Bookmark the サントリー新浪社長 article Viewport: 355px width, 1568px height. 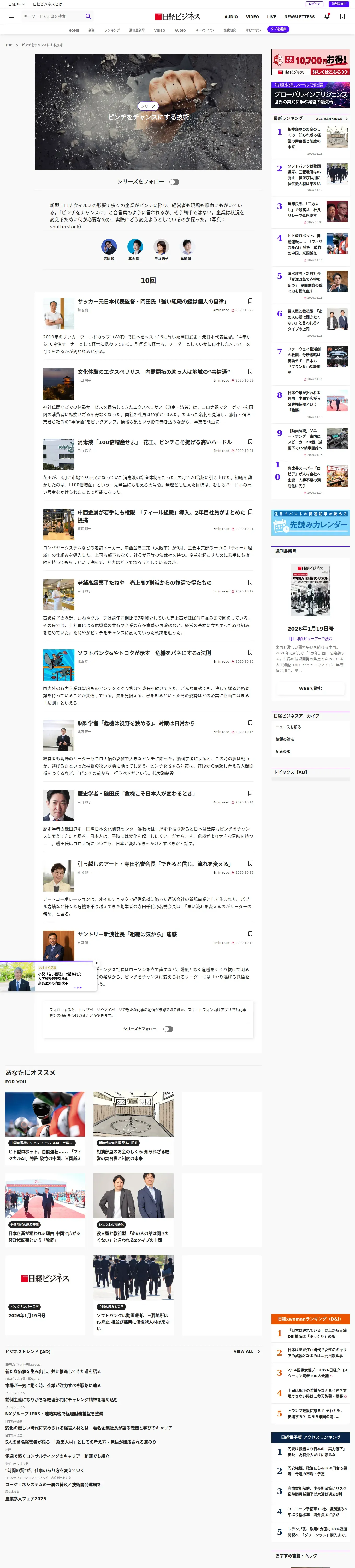pyautogui.click(x=250, y=934)
